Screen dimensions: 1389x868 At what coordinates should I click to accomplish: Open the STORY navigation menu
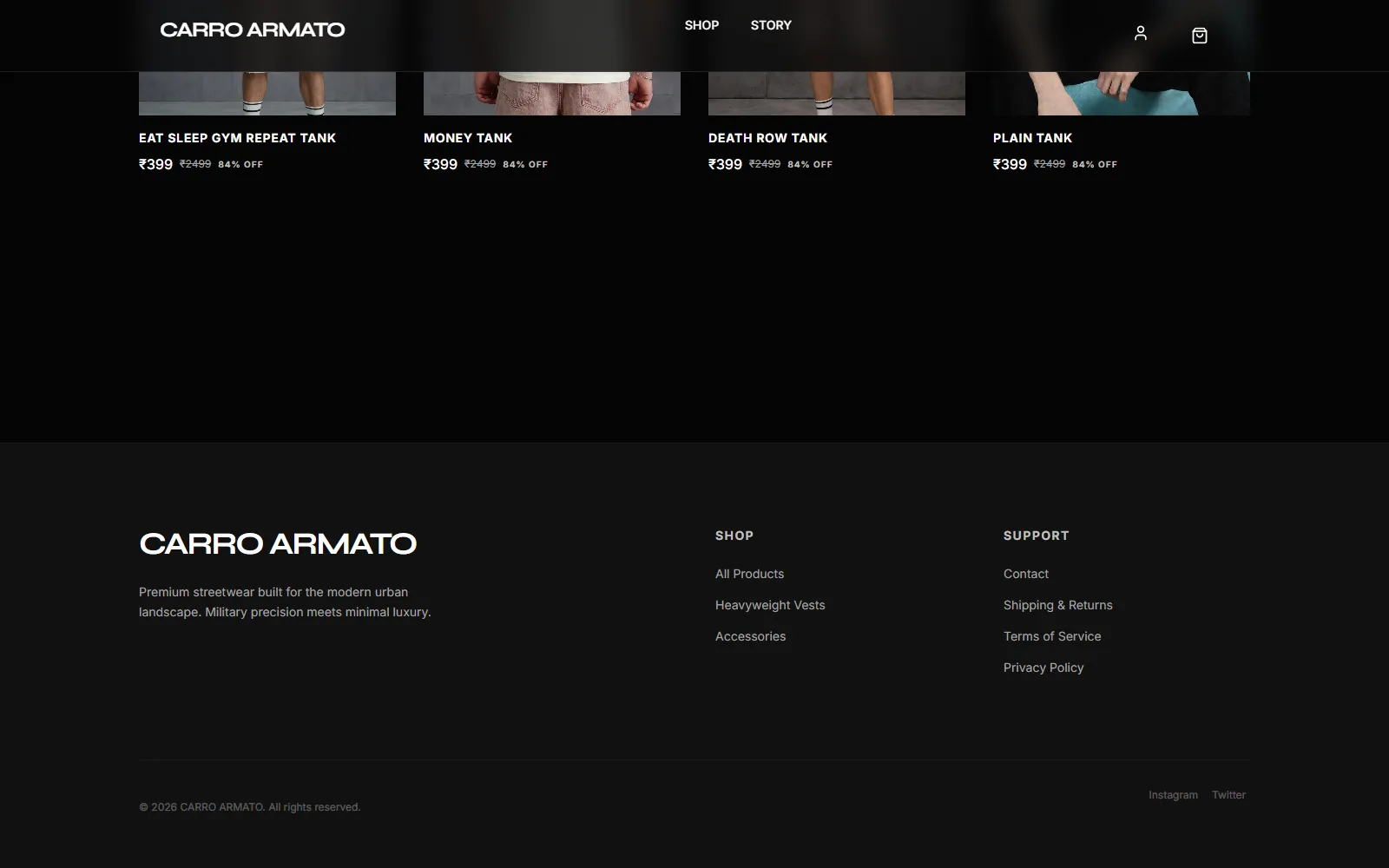click(771, 25)
